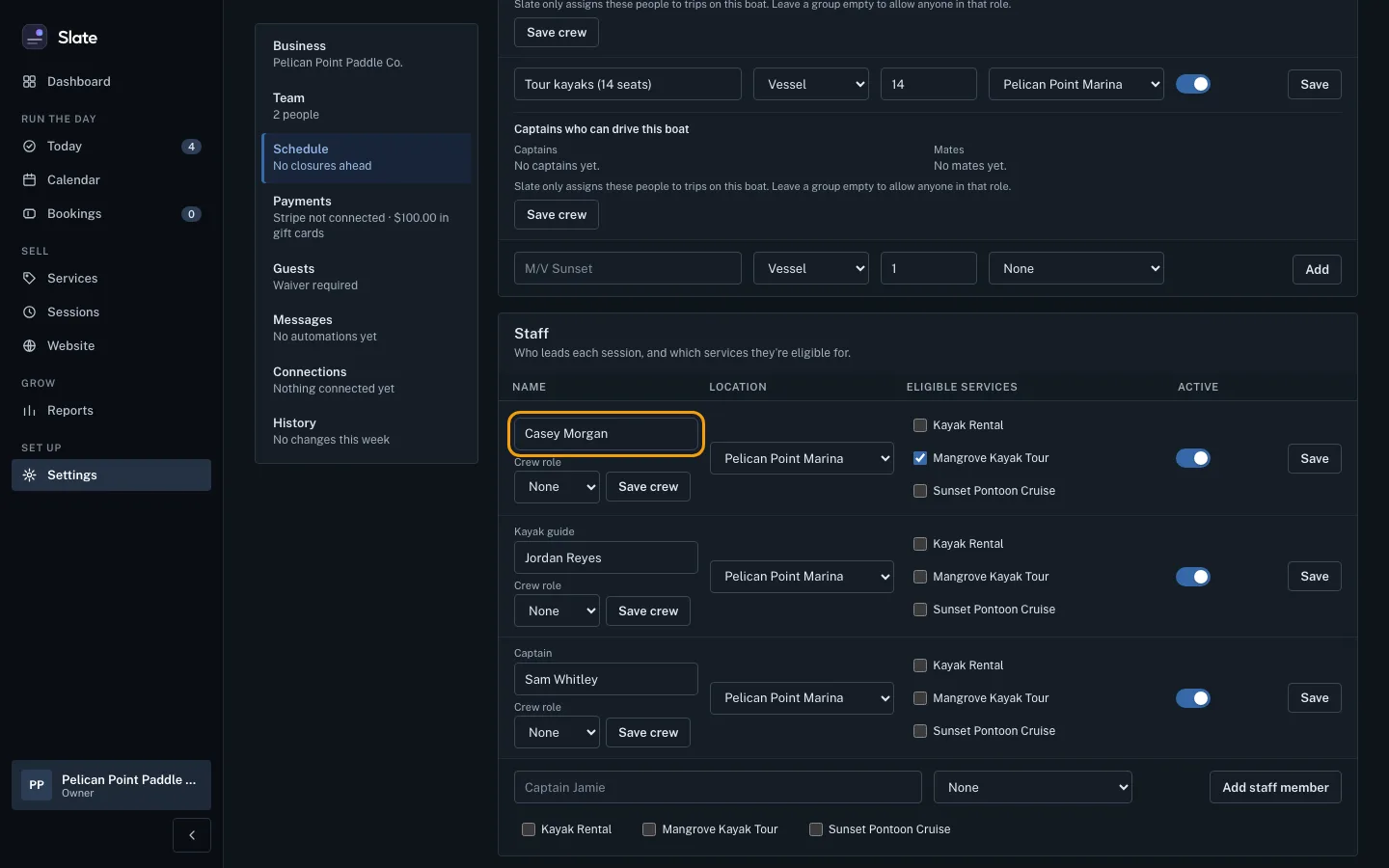Click Save crew for Jordan Reyes
This screenshot has width=1389, height=868.
648,610
